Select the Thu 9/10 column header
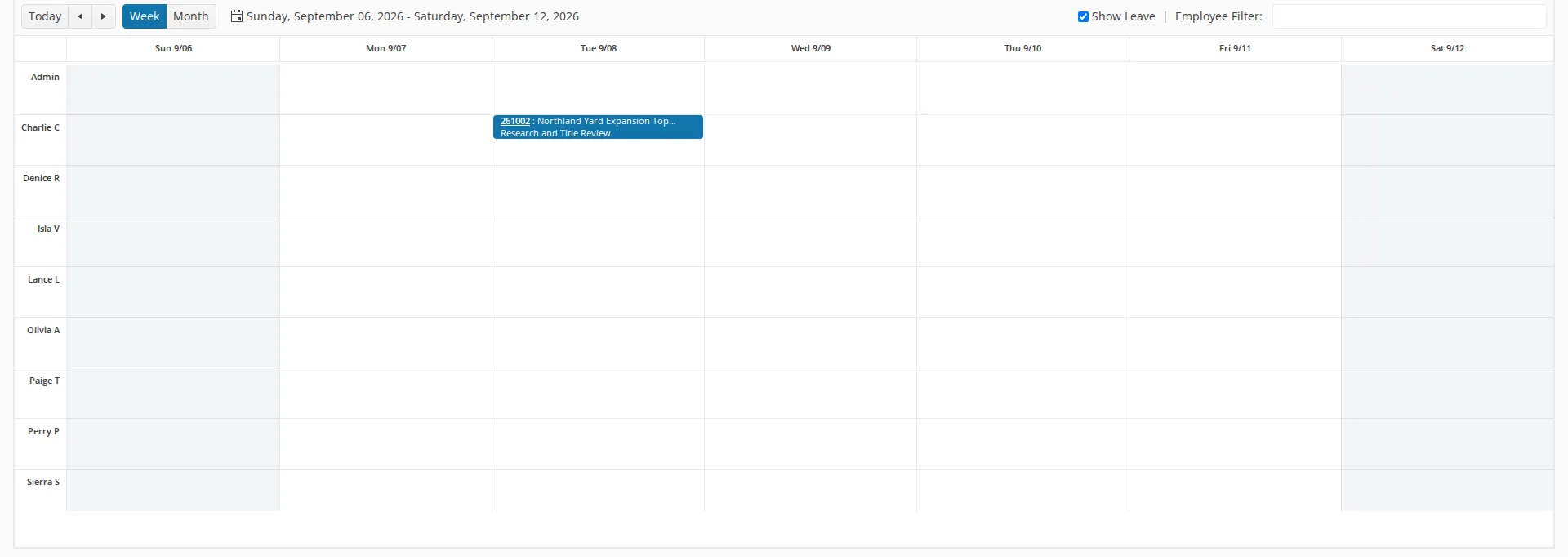 coord(1022,48)
